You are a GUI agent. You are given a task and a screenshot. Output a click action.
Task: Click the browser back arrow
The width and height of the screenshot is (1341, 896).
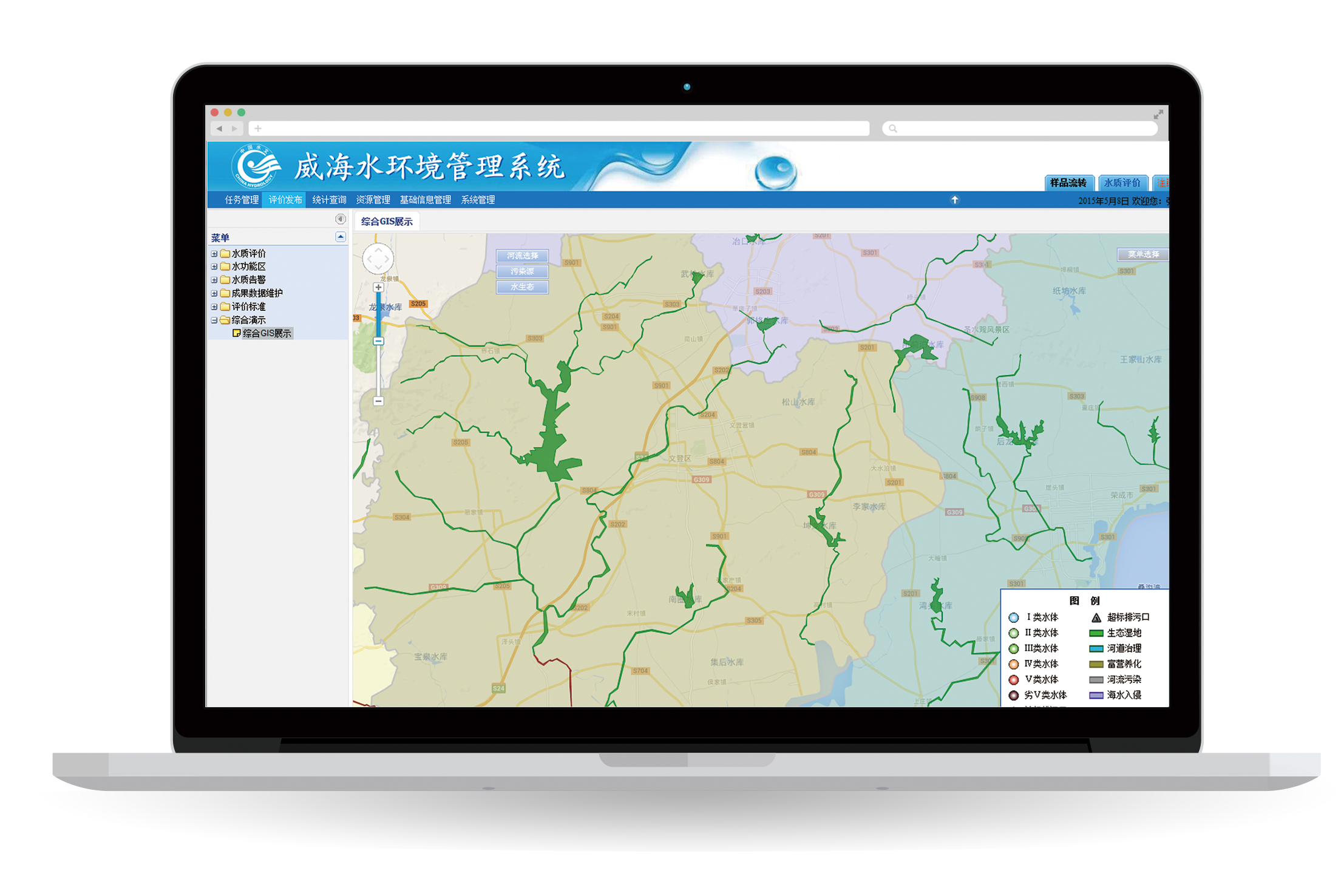pyautogui.click(x=219, y=129)
